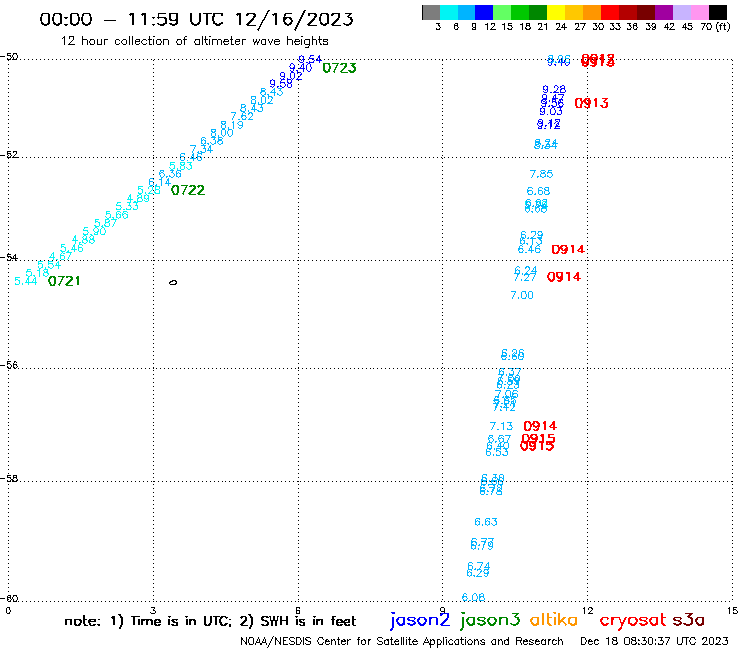
Task: Select the orange legend swatch near 30
Action: tap(592, 12)
